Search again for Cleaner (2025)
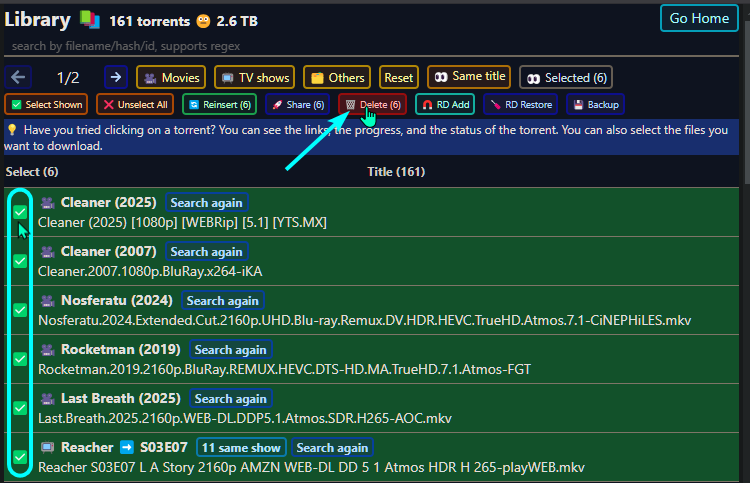This screenshot has height=483, width=750. tap(207, 203)
